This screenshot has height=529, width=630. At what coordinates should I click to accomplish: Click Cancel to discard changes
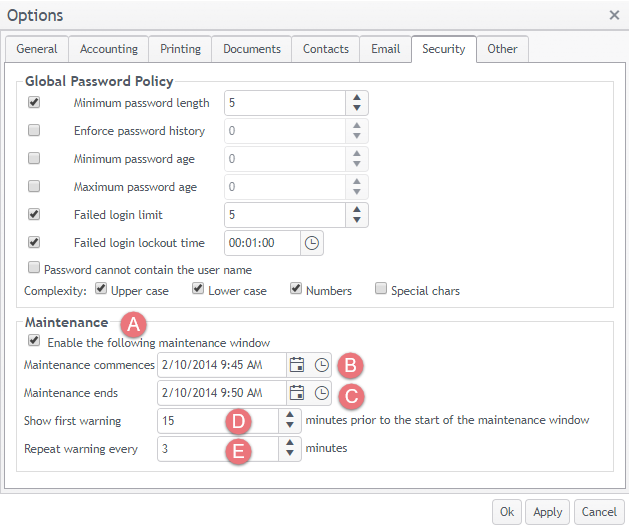[600, 511]
